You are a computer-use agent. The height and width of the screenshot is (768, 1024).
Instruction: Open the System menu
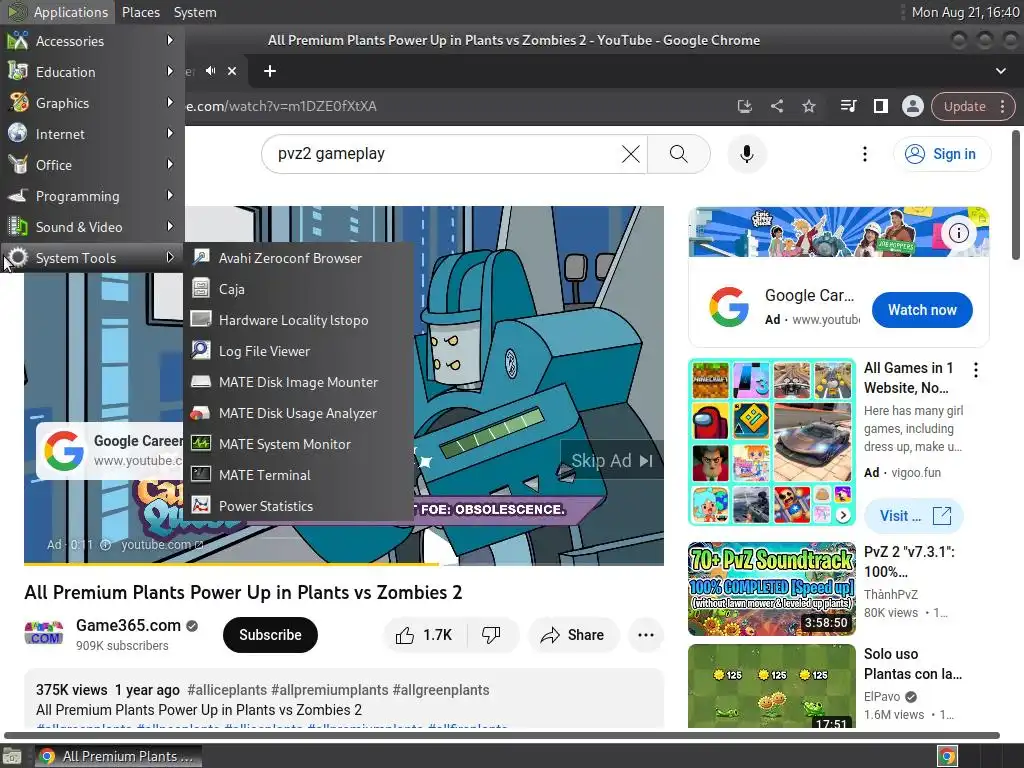click(x=195, y=12)
